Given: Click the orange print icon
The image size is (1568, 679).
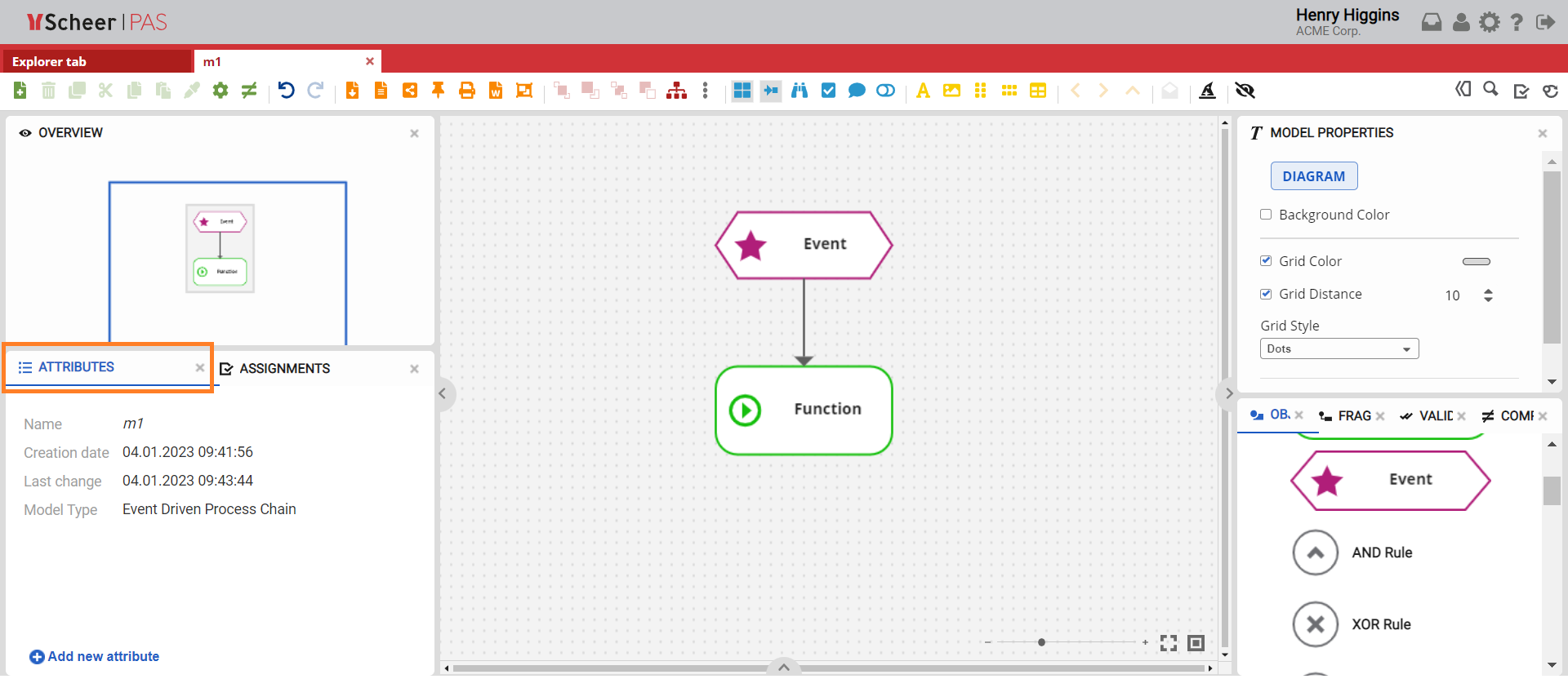Looking at the screenshot, I should pos(466,91).
